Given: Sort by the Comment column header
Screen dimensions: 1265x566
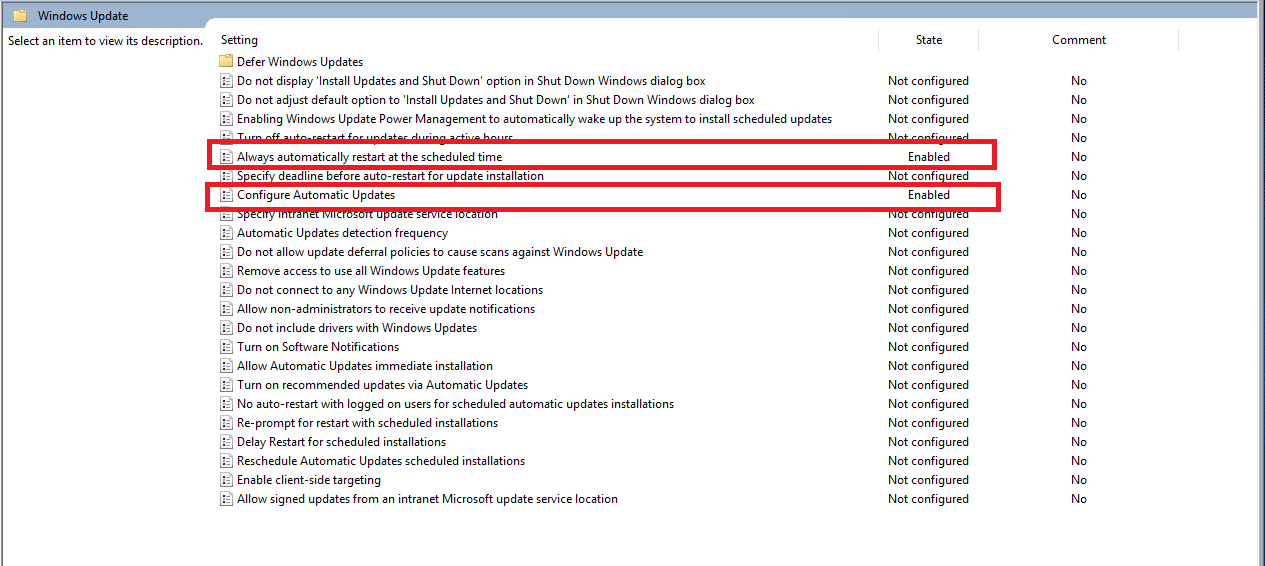Looking at the screenshot, I should (1078, 40).
